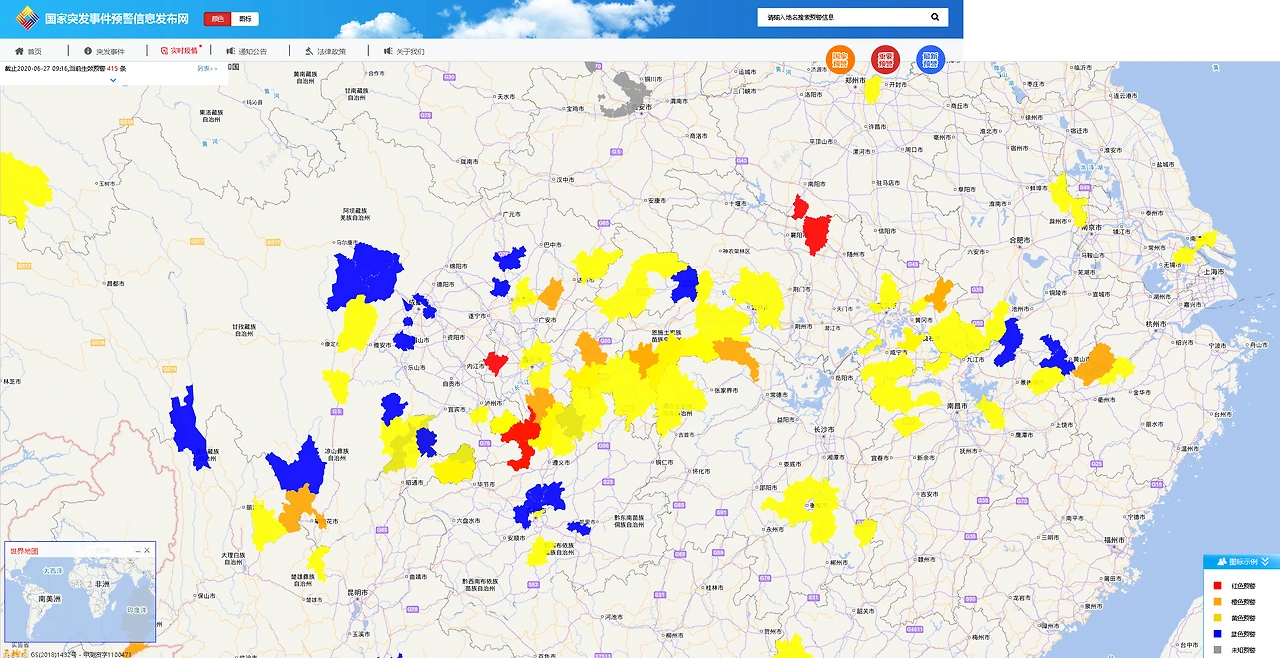Click the house icon for 首页
Image resolution: width=1280 pixels, height=658 pixels.
[19, 50]
